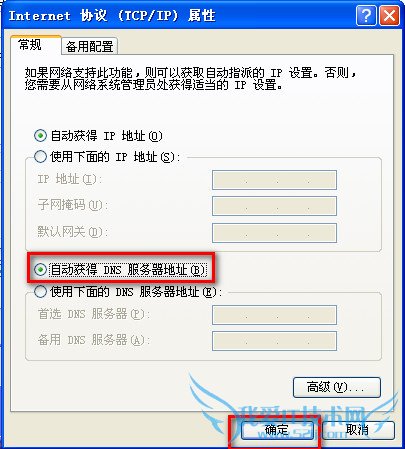Click the 子网掩码 input field
Viewport: 405px width, 449px height.
tap(274, 206)
